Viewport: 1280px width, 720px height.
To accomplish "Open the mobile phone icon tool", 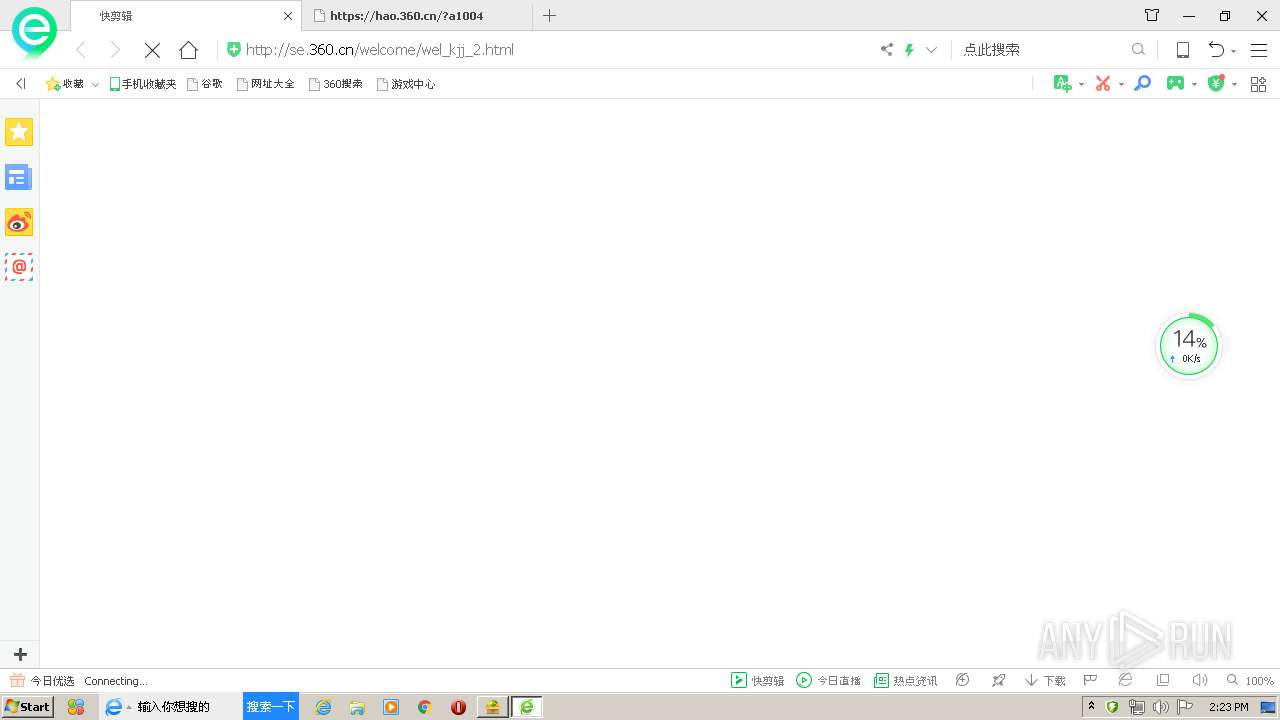I will point(1182,50).
